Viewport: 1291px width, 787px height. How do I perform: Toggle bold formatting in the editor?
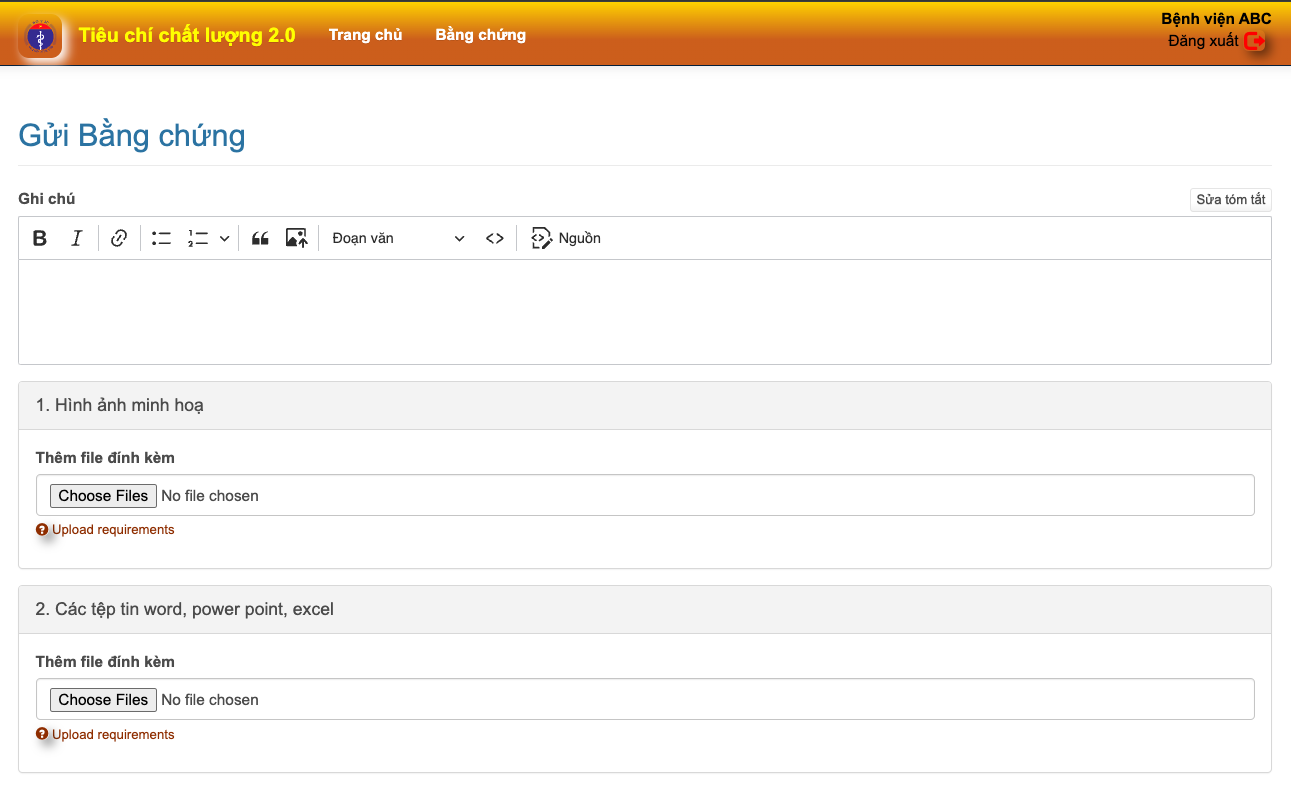pos(40,238)
